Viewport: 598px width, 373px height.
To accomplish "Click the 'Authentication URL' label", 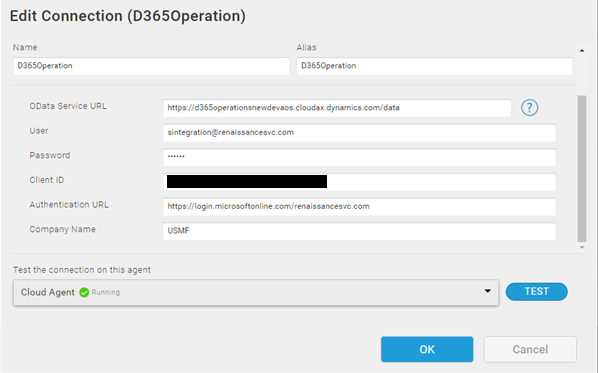I will click(69, 205).
